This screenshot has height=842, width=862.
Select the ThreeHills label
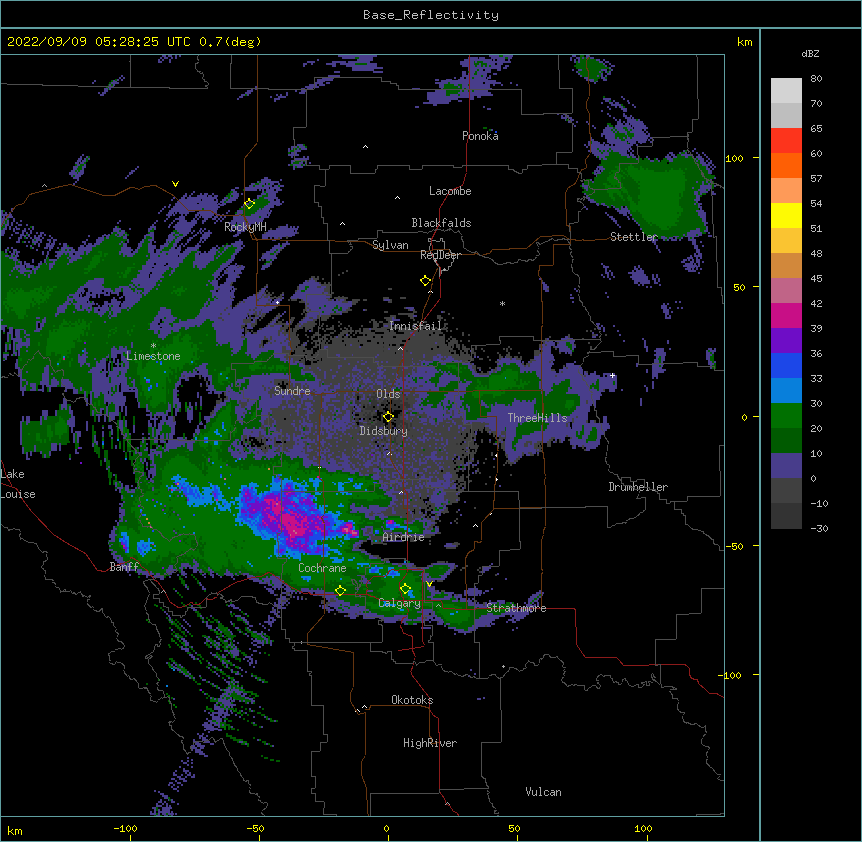tap(537, 418)
